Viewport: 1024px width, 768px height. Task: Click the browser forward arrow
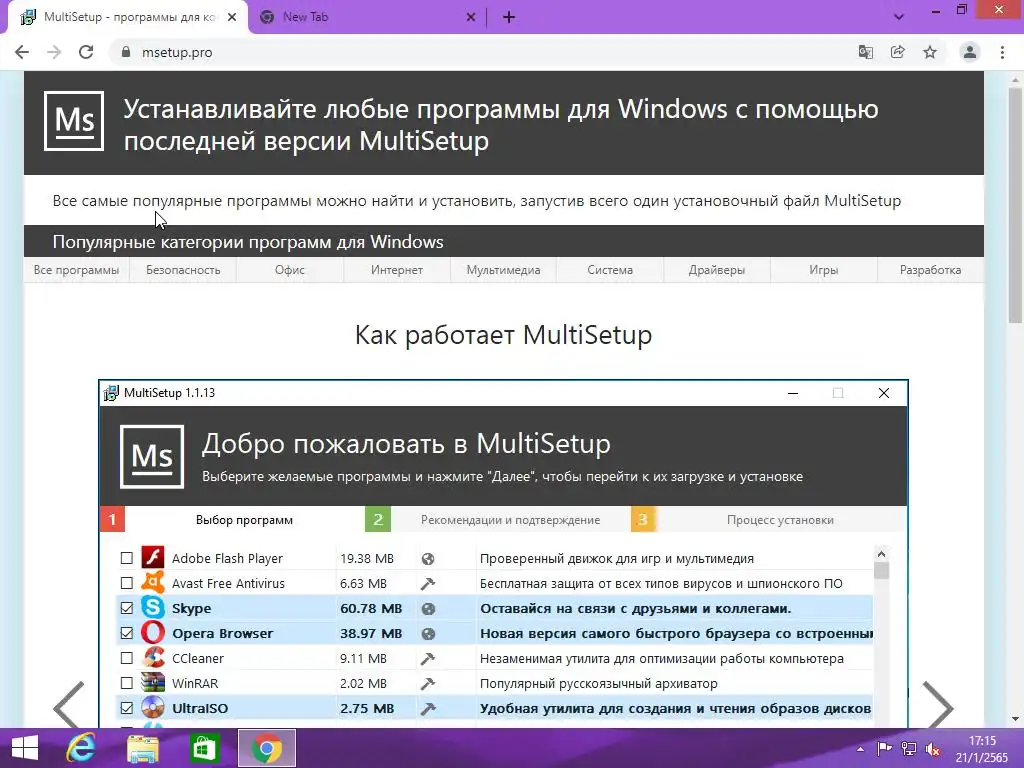54,52
